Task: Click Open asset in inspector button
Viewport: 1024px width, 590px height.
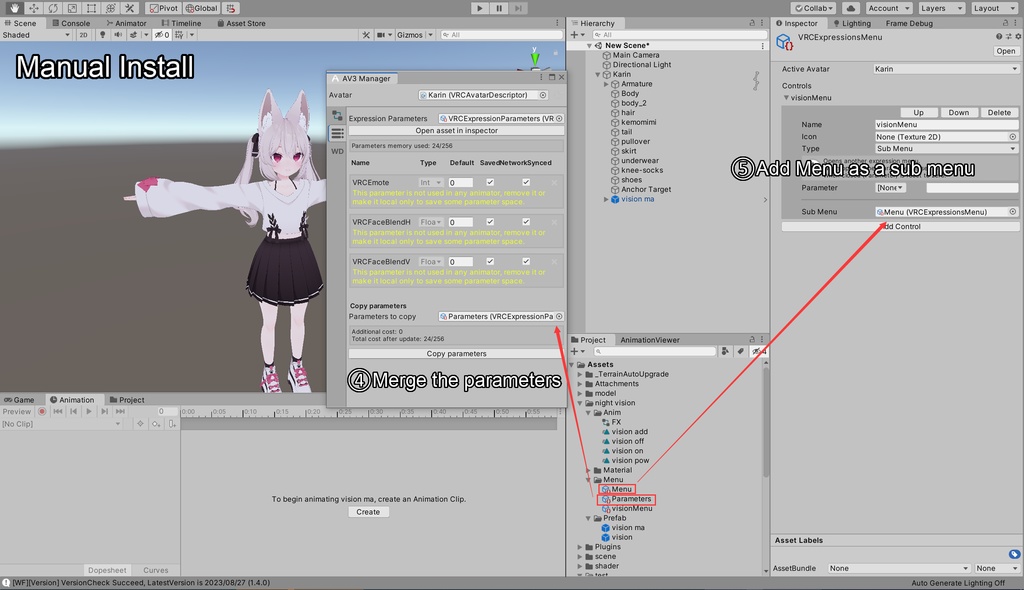Action: (x=456, y=131)
